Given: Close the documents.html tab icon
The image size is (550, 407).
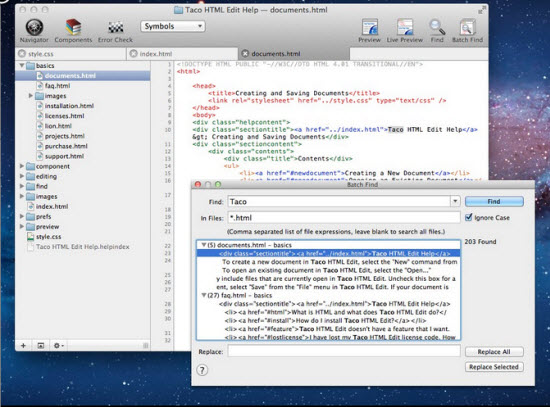Looking at the screenshot, I should click(x=245, y=54).
